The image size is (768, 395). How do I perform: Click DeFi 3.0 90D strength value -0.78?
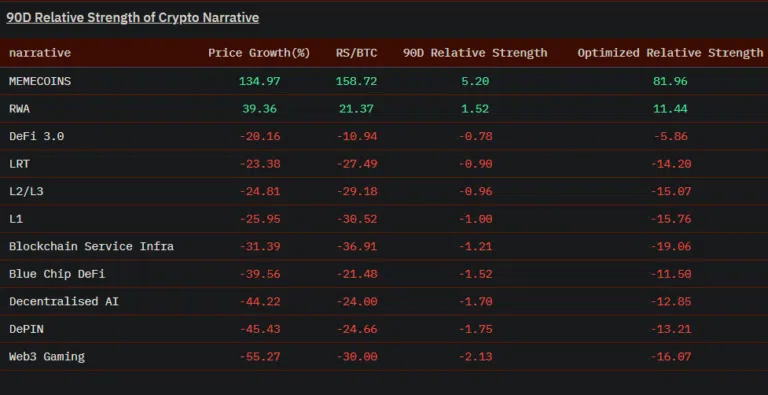tap(475, 136)
